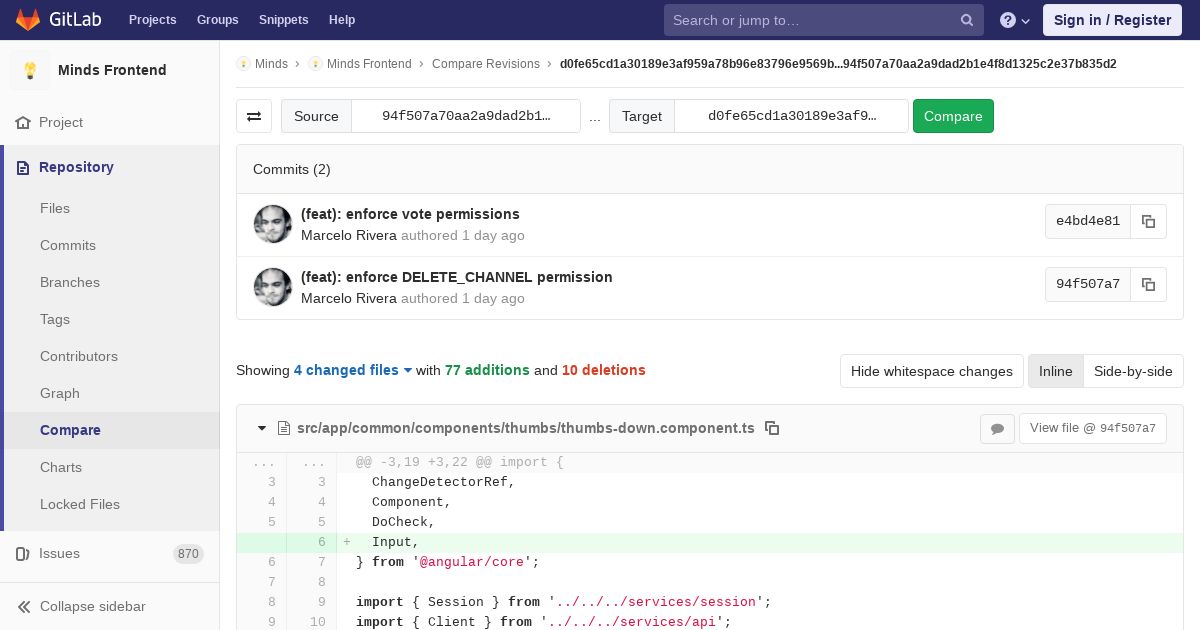1200x630 pixels.
Task: Expand the 4 changed files dropdown
Action: pos(353,370)
